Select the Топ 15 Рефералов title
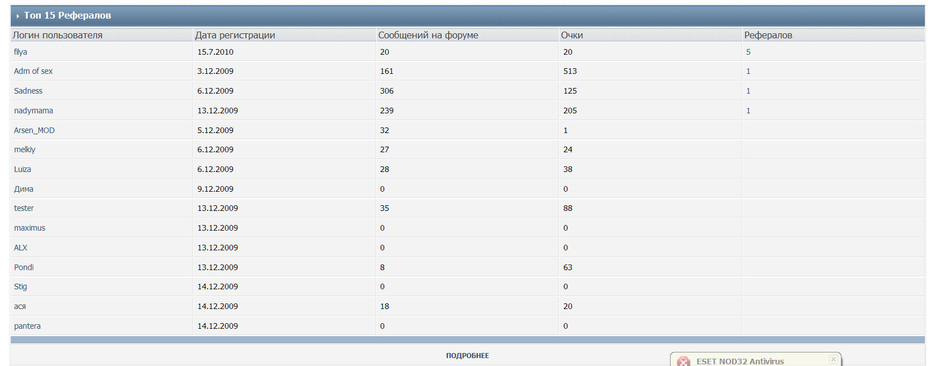 click(x=68, y=16)
